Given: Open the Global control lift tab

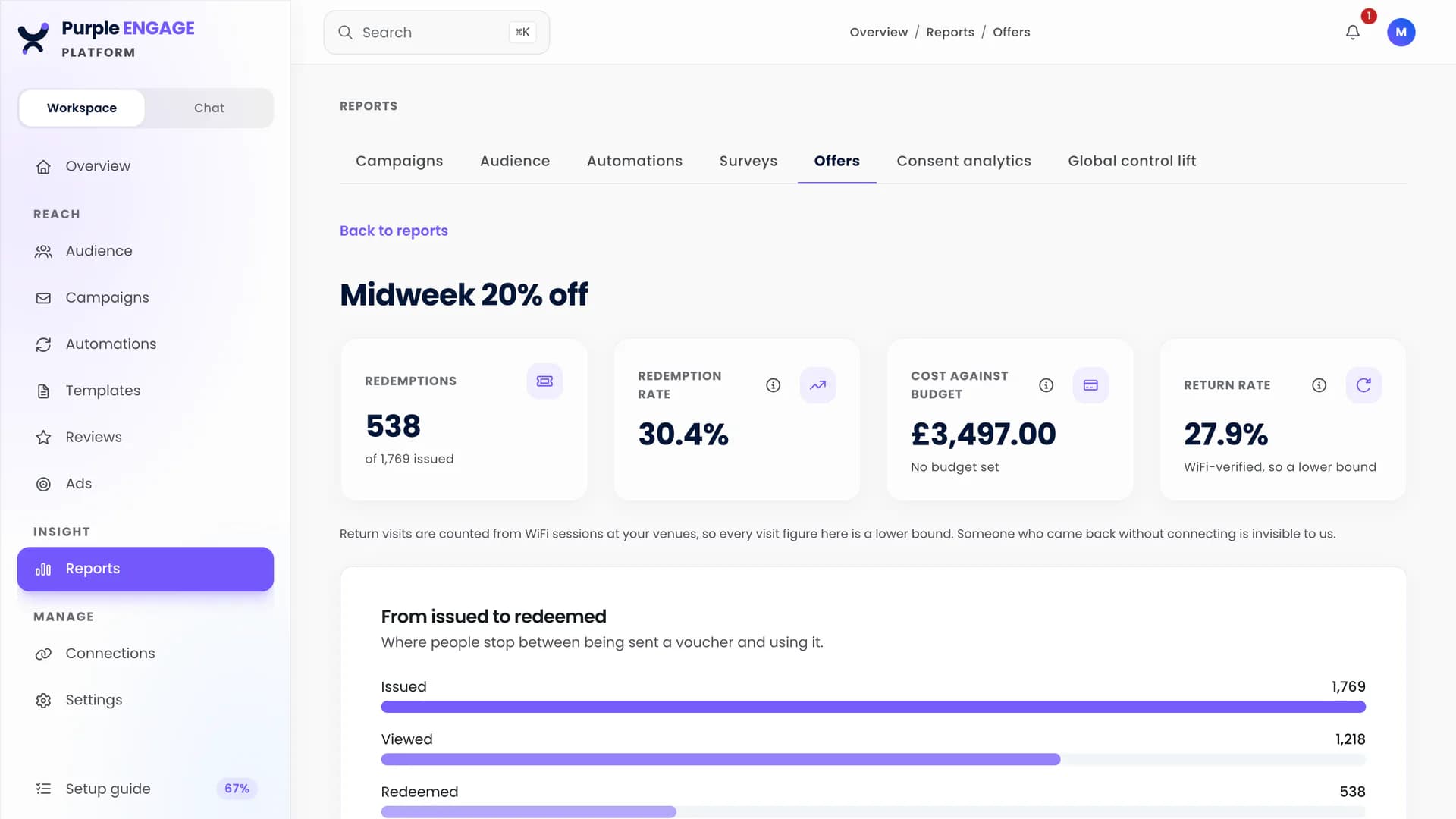Looking at the screenshot, I should pos(1131,161).
